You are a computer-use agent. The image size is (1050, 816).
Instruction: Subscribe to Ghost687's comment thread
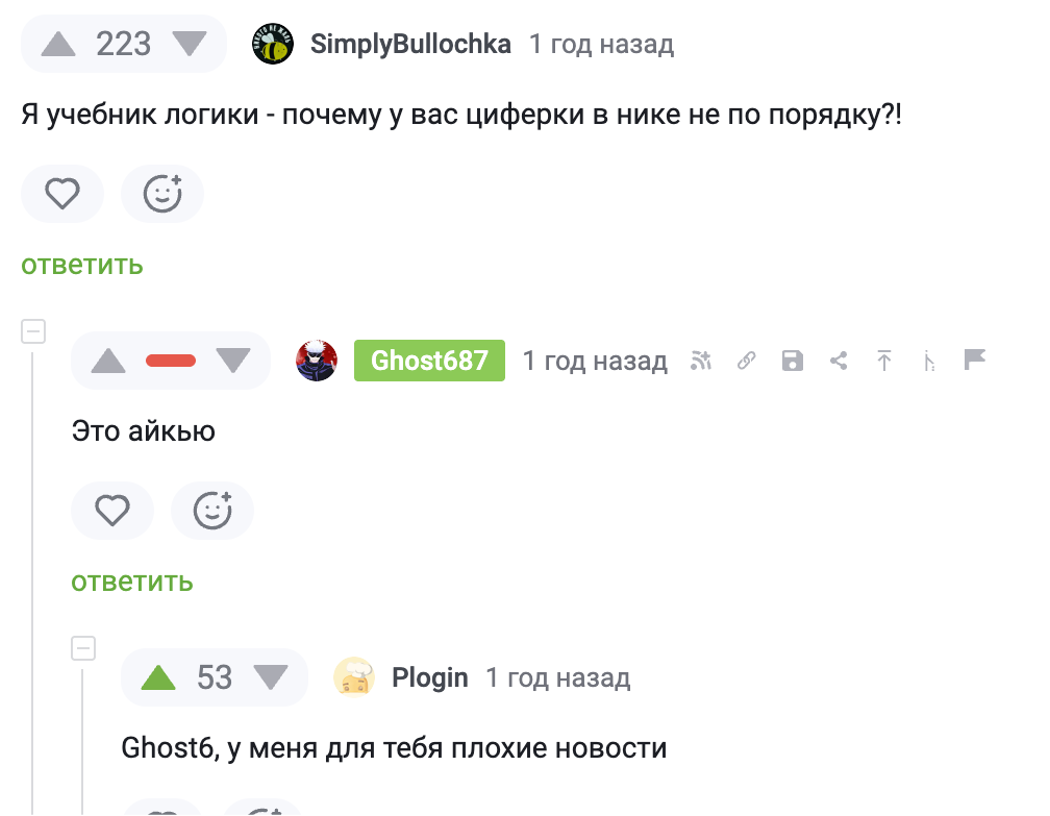point(701,361)
